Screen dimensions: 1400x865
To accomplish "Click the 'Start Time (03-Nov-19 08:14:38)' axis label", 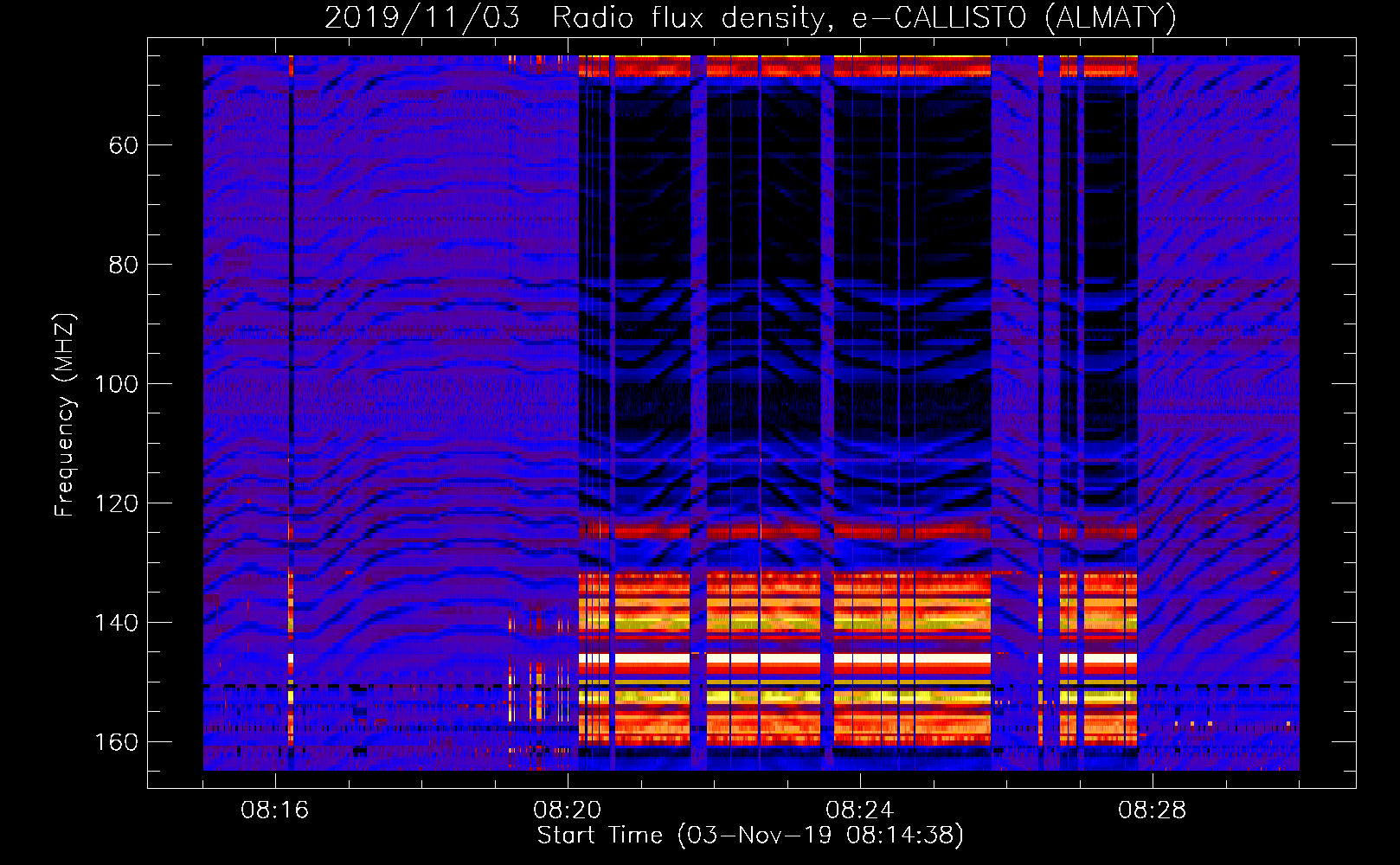I will (750, 836).
